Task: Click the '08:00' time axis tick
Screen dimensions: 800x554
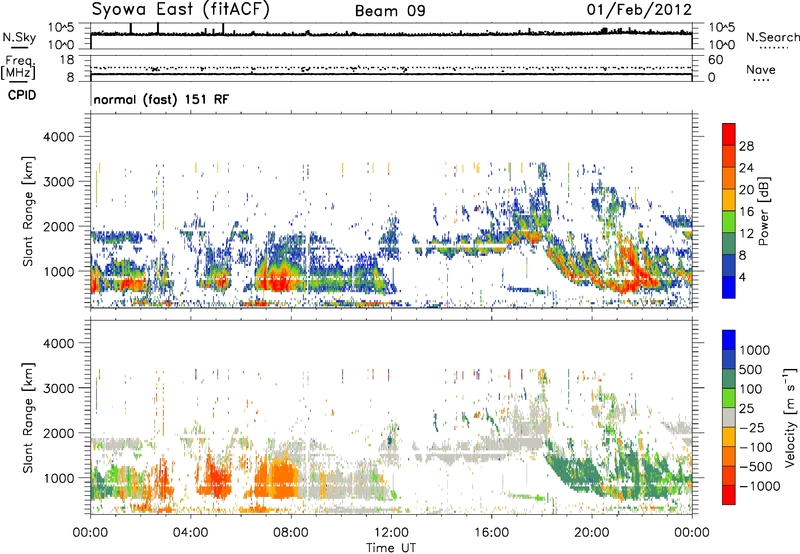Action: click(291, 532)
